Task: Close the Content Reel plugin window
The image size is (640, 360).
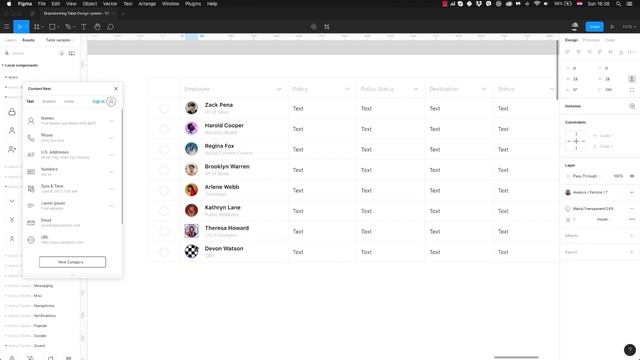Action: coord(116,89)
